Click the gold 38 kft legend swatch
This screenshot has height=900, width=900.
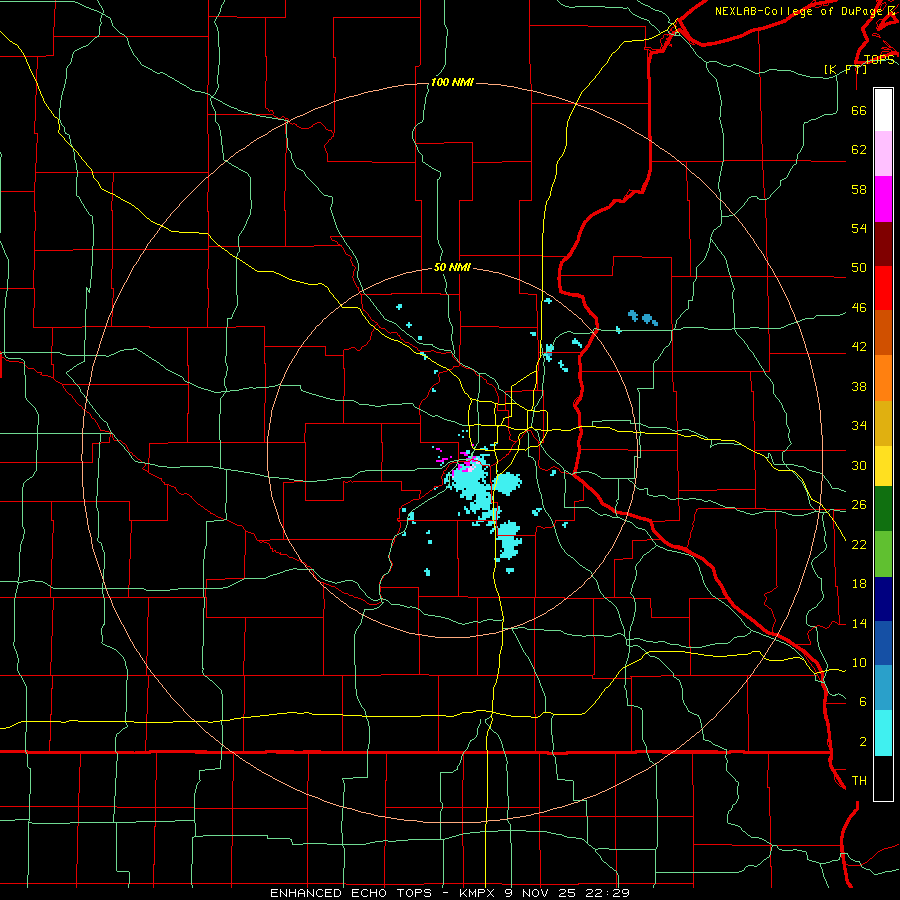(883, 422)
